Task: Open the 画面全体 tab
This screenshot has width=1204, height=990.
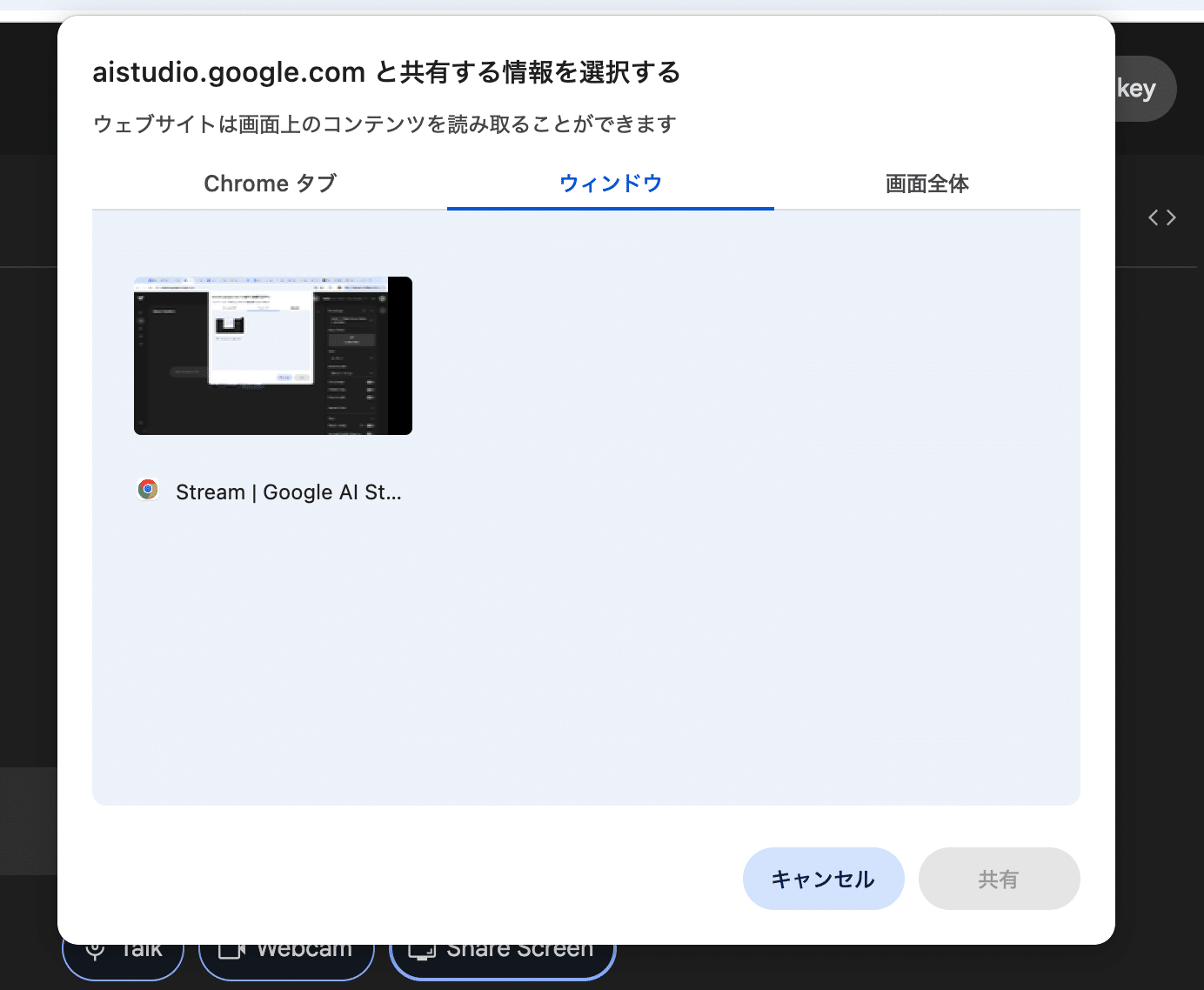Action: (926, 184)
